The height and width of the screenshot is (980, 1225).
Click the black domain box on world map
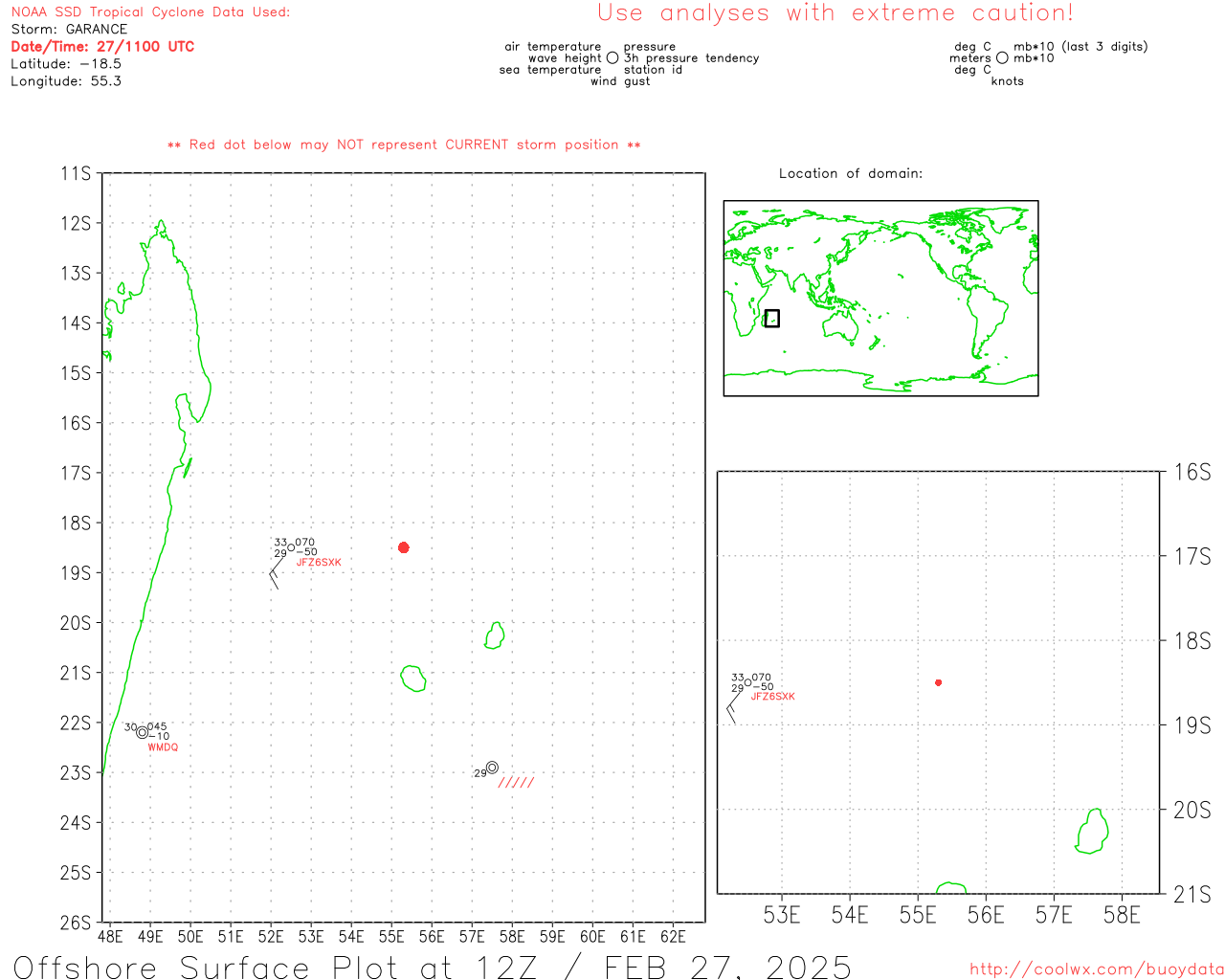[x=772, y=319]
